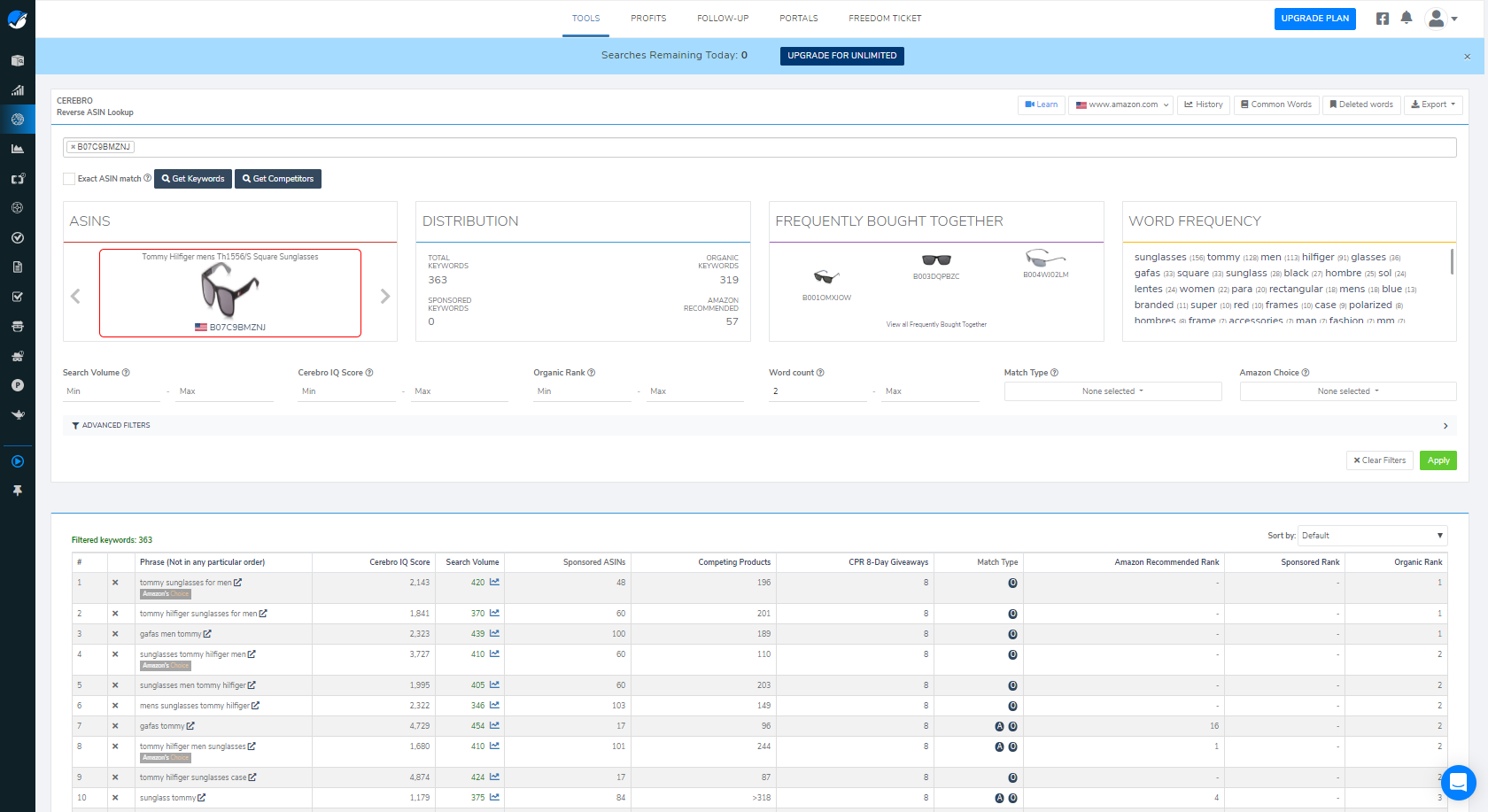Screen dimensions: 1488x812
Task: Click the Upgrade Plan button
Action: (x=1315, y=19)
